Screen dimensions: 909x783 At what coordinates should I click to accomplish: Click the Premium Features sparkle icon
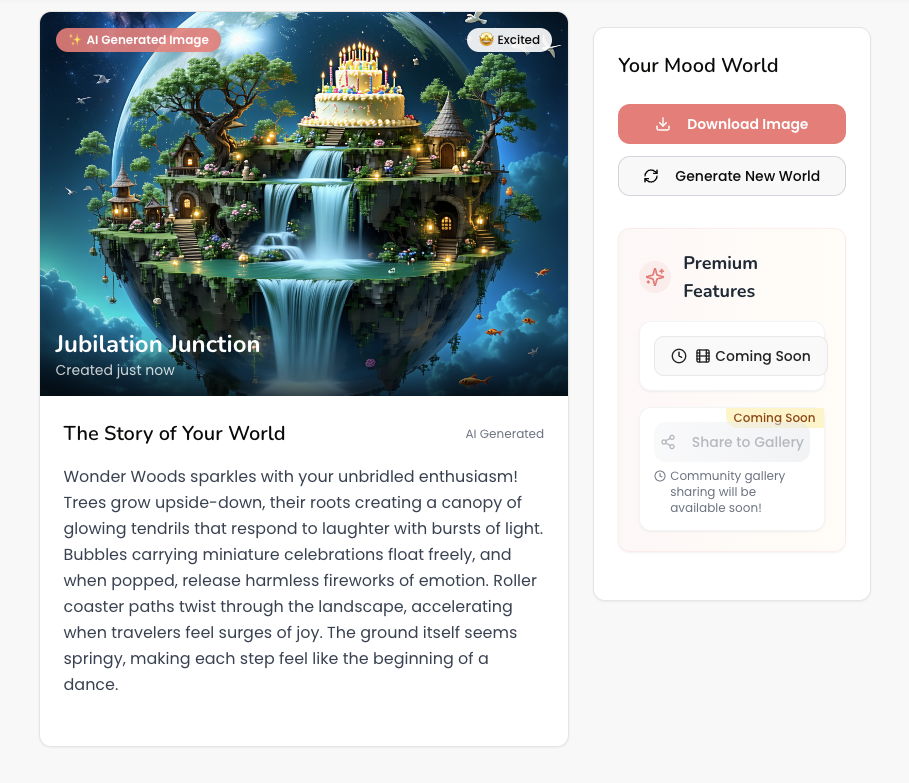point(655,277)
